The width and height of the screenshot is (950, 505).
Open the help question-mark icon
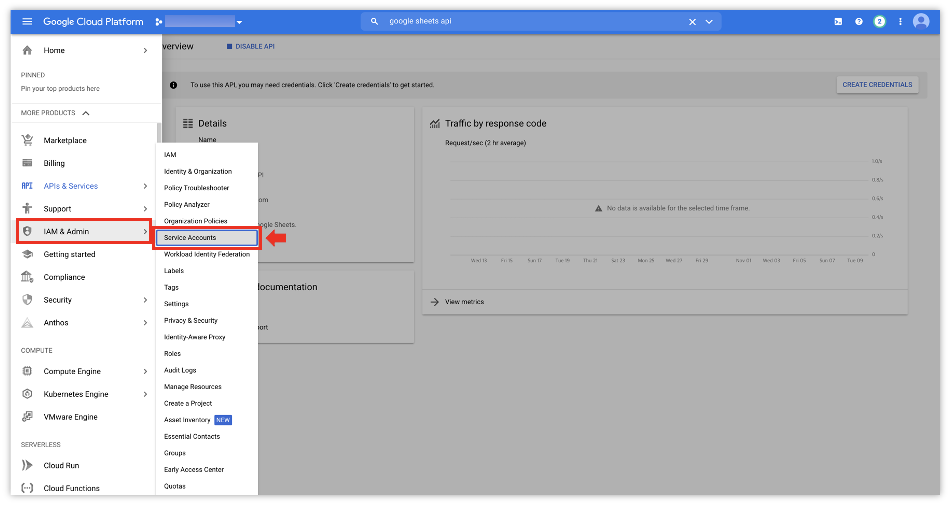click(x=859, y=22)
